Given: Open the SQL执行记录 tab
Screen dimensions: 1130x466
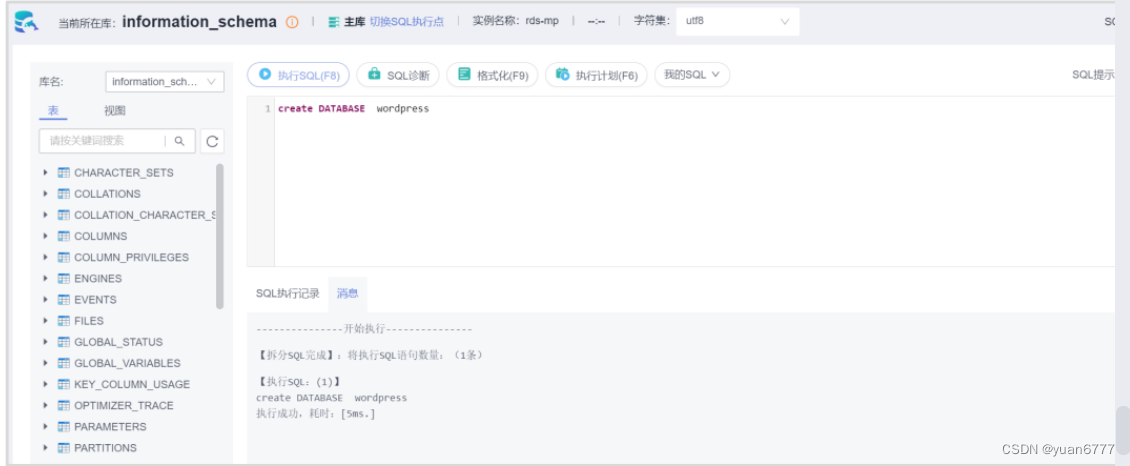Looking at the screenshot, I should [288, 294].
